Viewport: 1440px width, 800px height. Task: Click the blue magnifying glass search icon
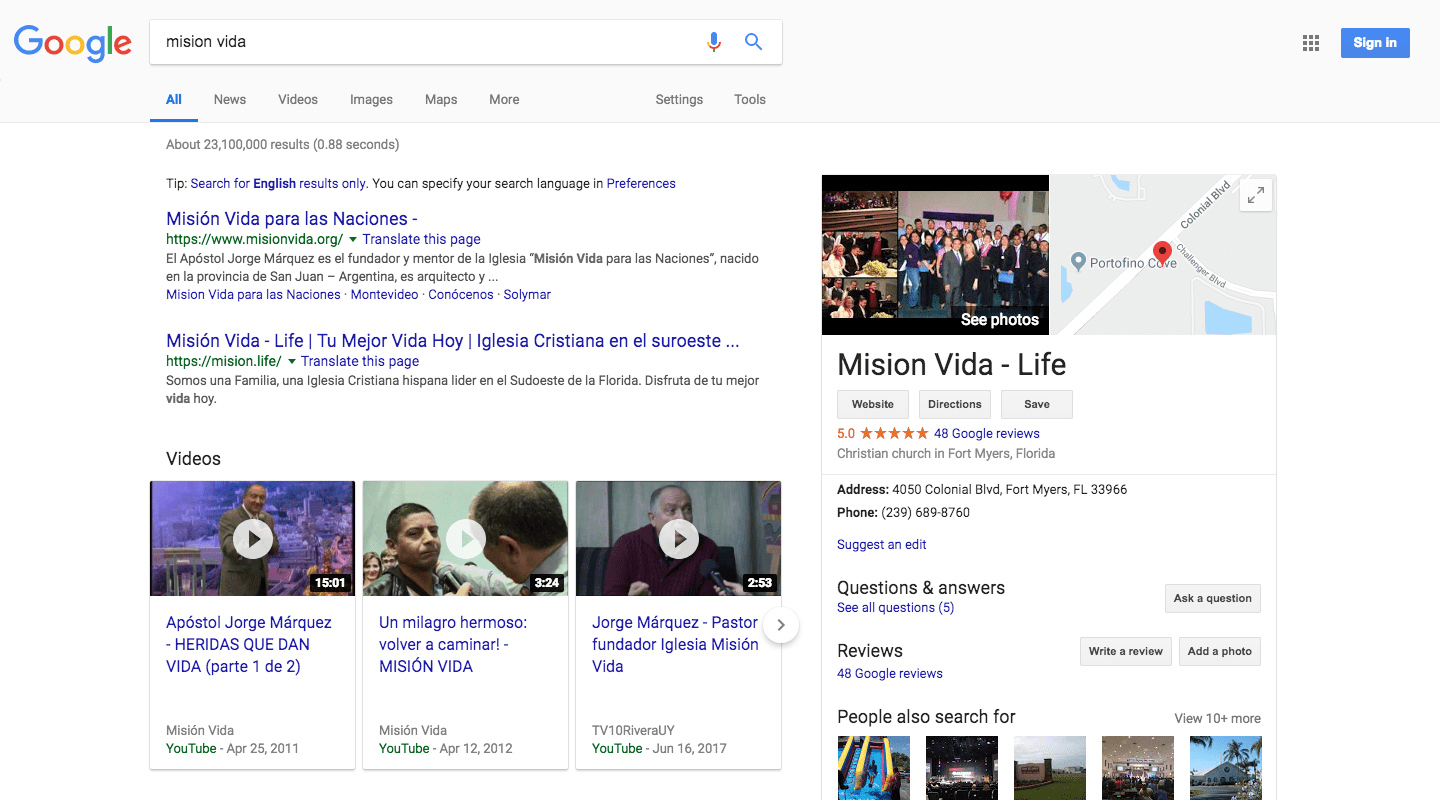754,42
